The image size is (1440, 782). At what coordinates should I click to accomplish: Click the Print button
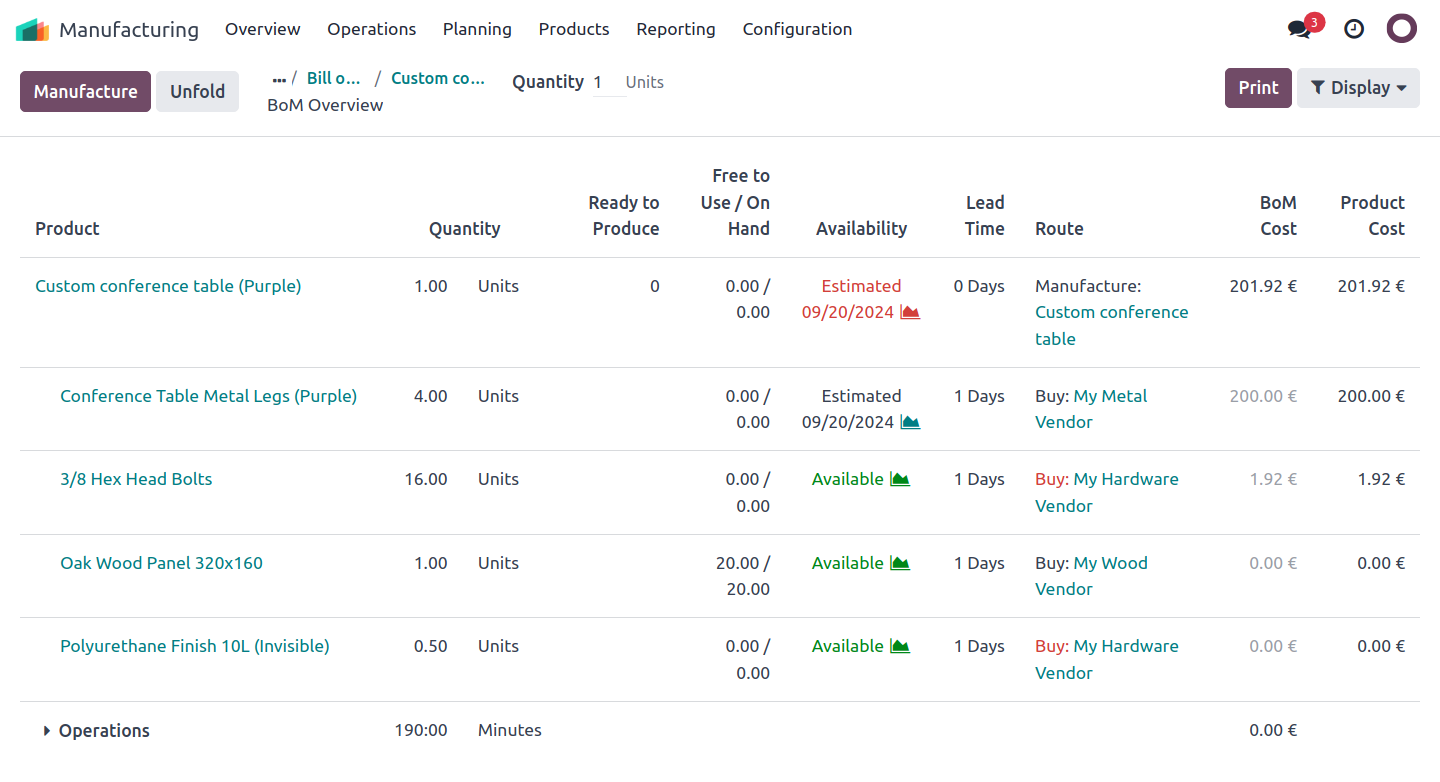click(1258, 88)
